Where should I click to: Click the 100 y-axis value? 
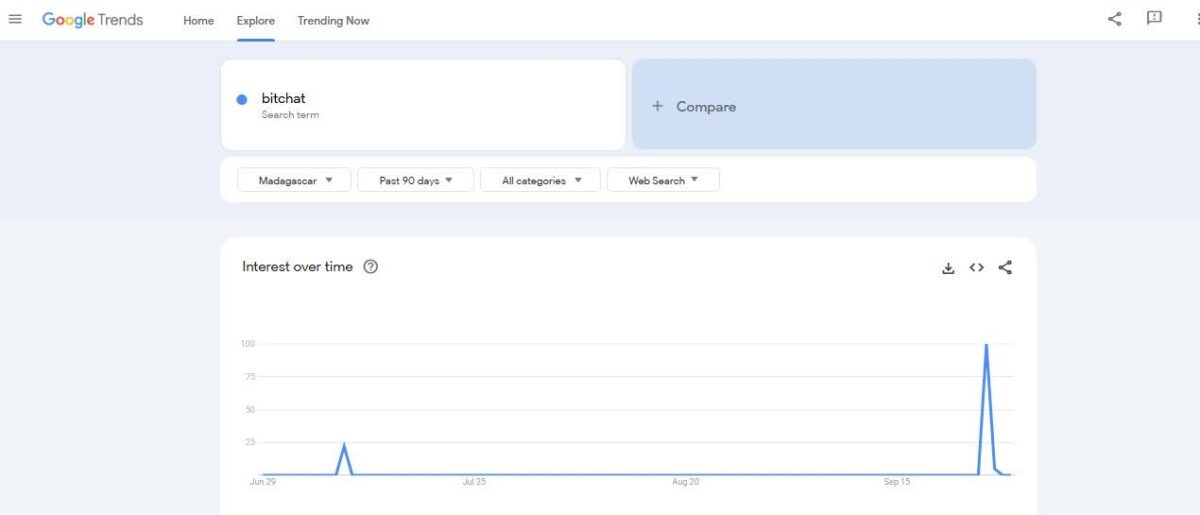248,344
